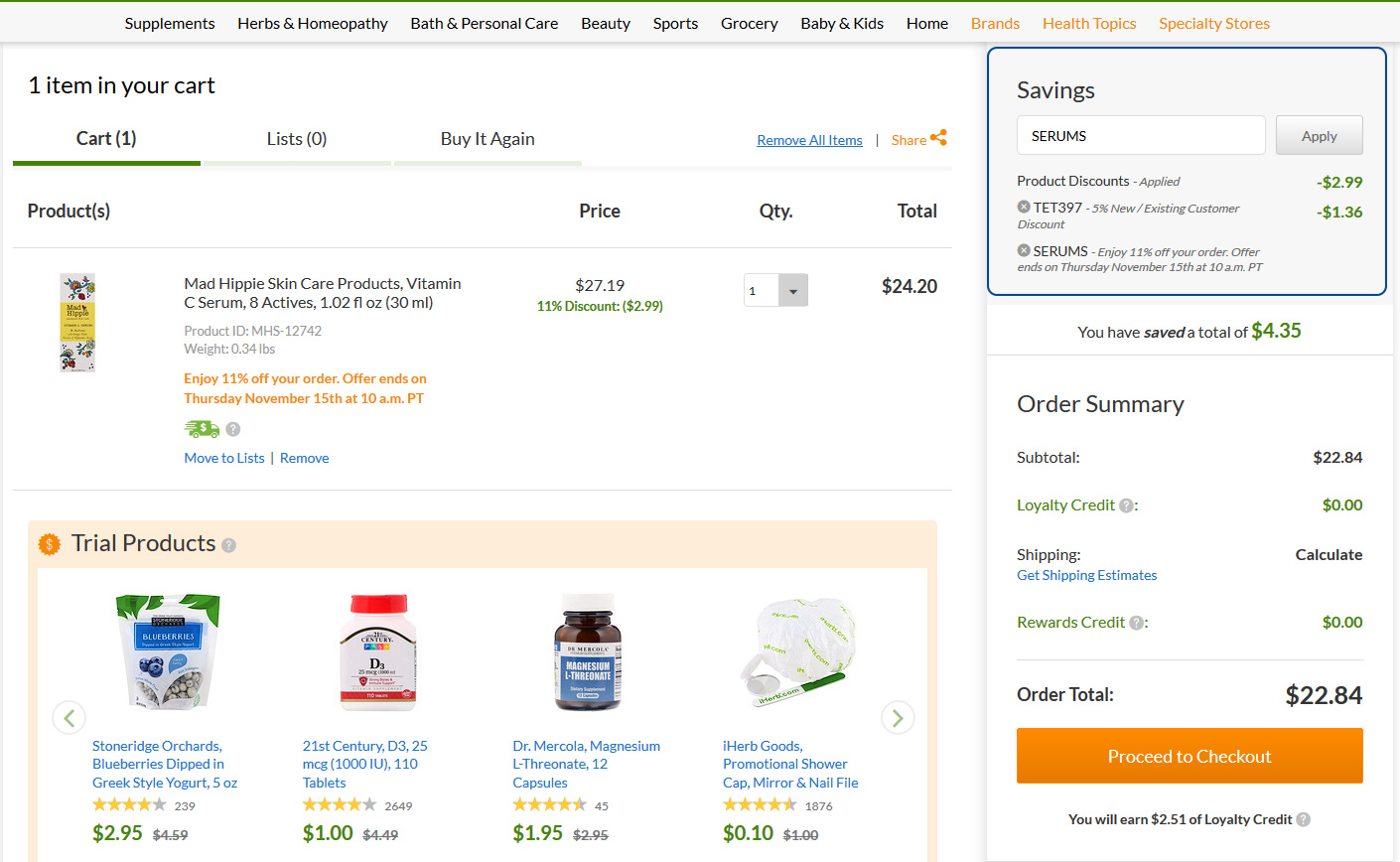
Task: Click Remove All Items link
Action: [x=809, y=140]
